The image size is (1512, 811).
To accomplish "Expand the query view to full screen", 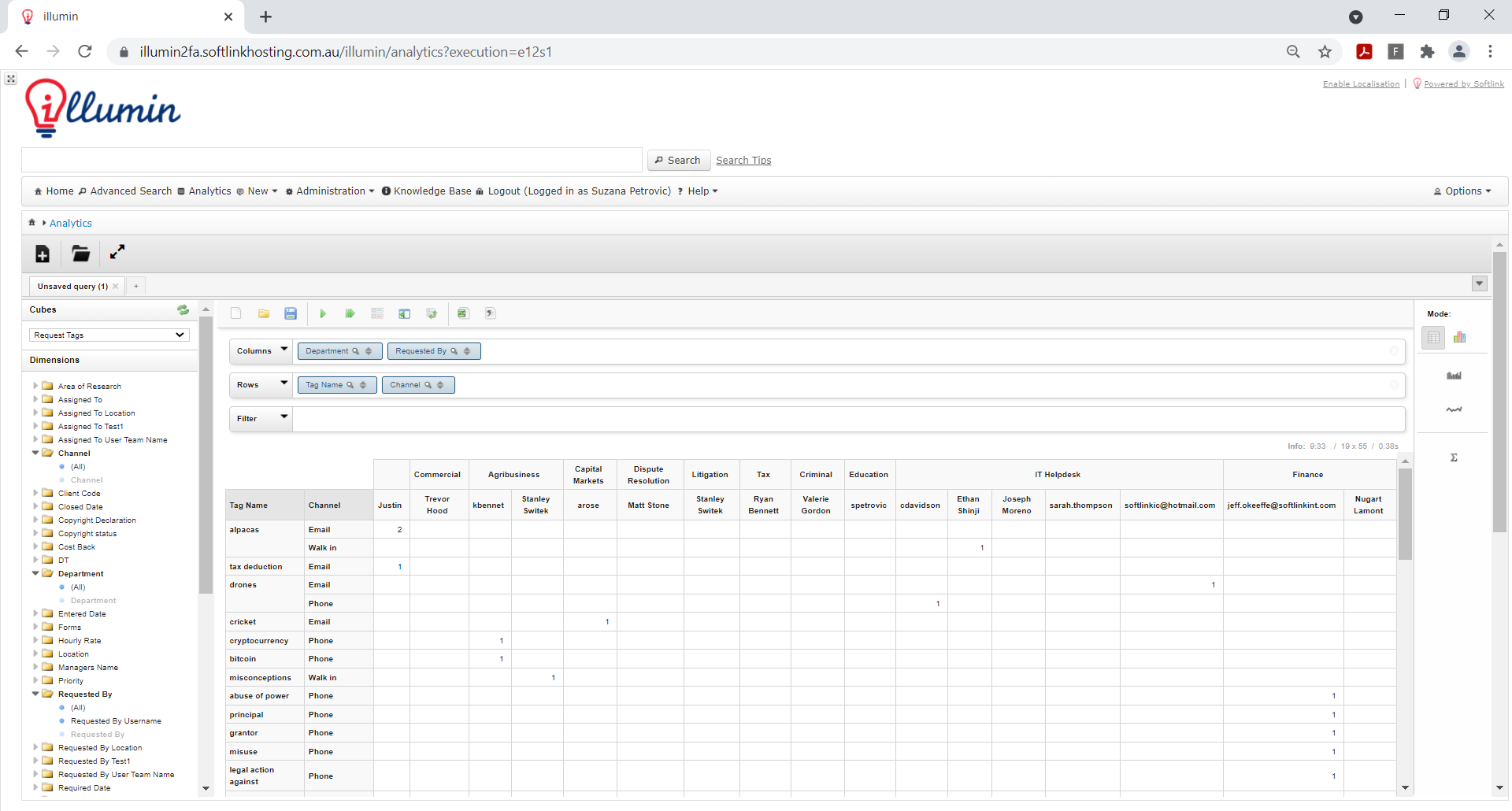I will pyautogui.click(x=117, y=253).
